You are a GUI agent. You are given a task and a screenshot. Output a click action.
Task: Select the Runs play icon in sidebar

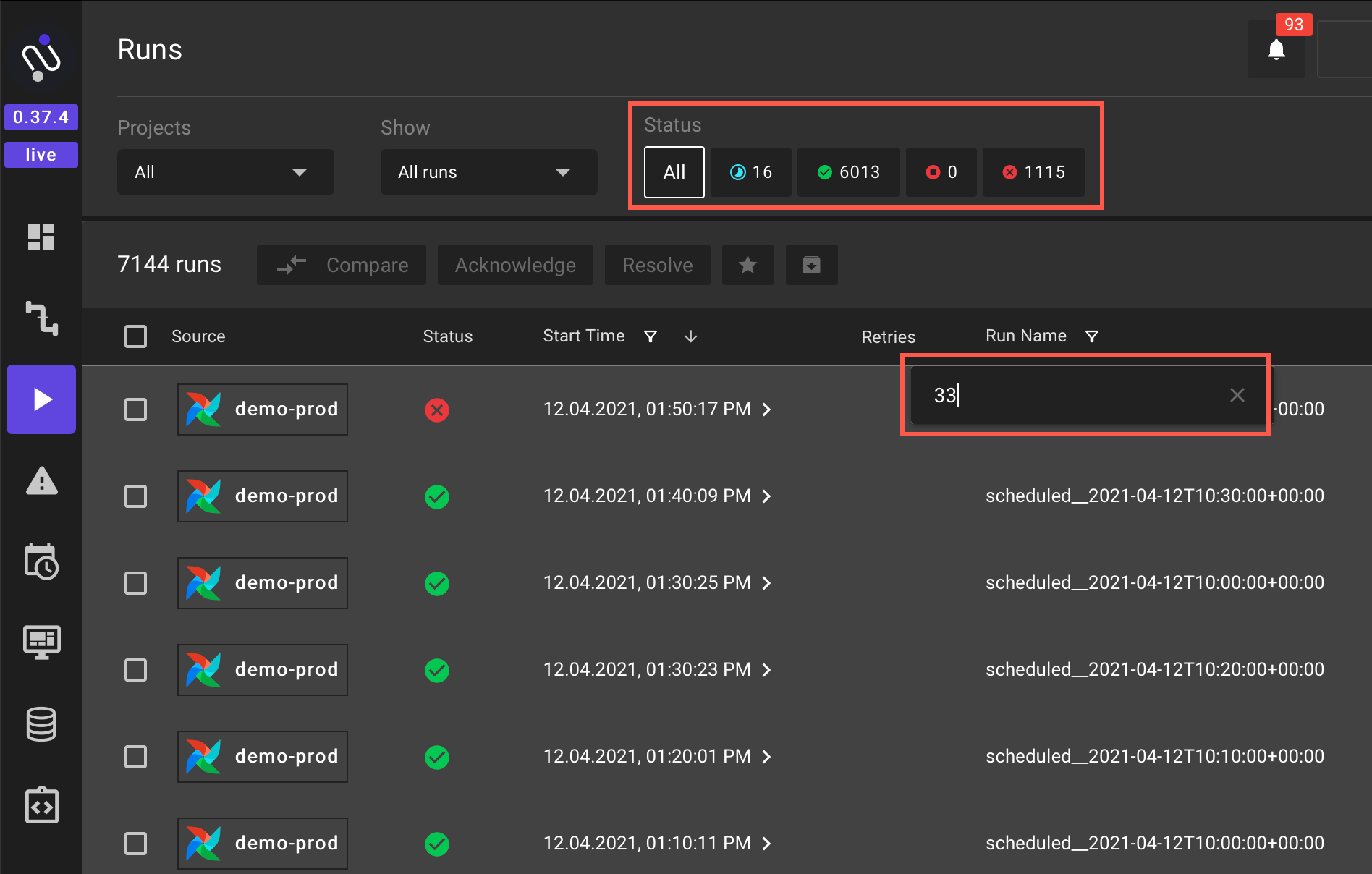click(41, 399)
